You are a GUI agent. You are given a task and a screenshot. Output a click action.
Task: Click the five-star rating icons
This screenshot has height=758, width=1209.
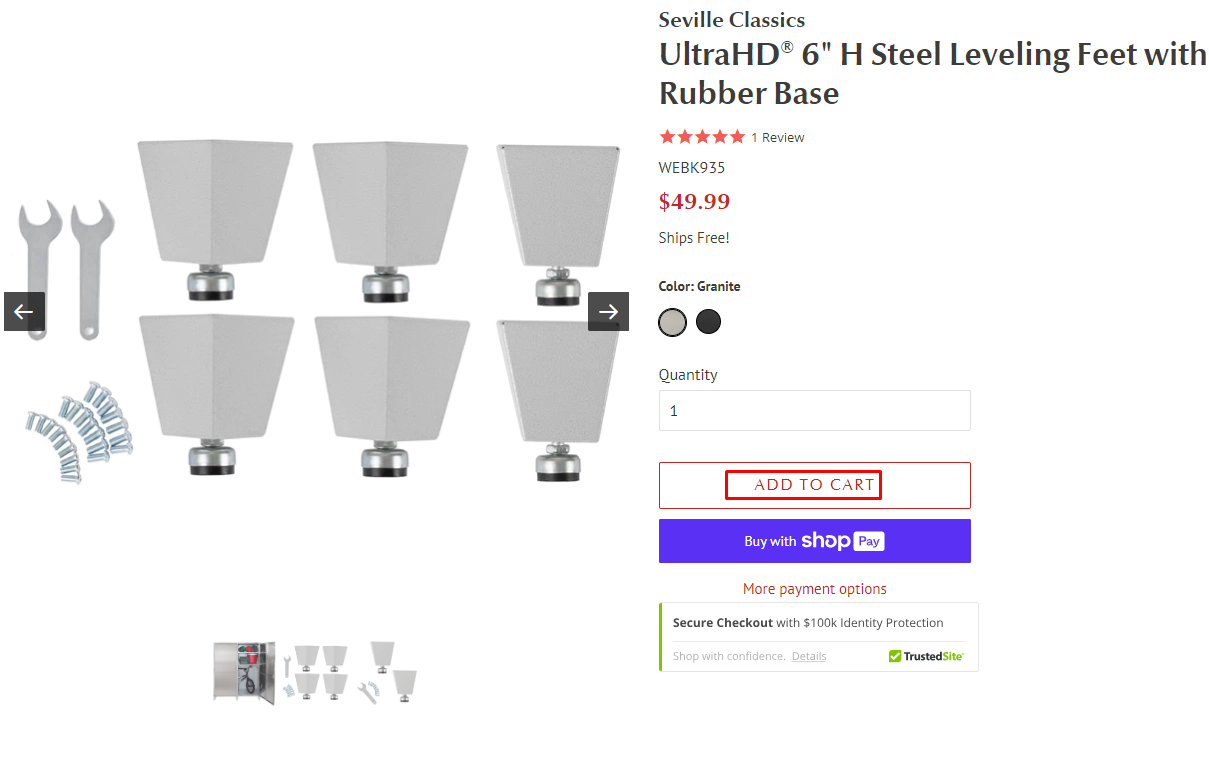point(702,137)
